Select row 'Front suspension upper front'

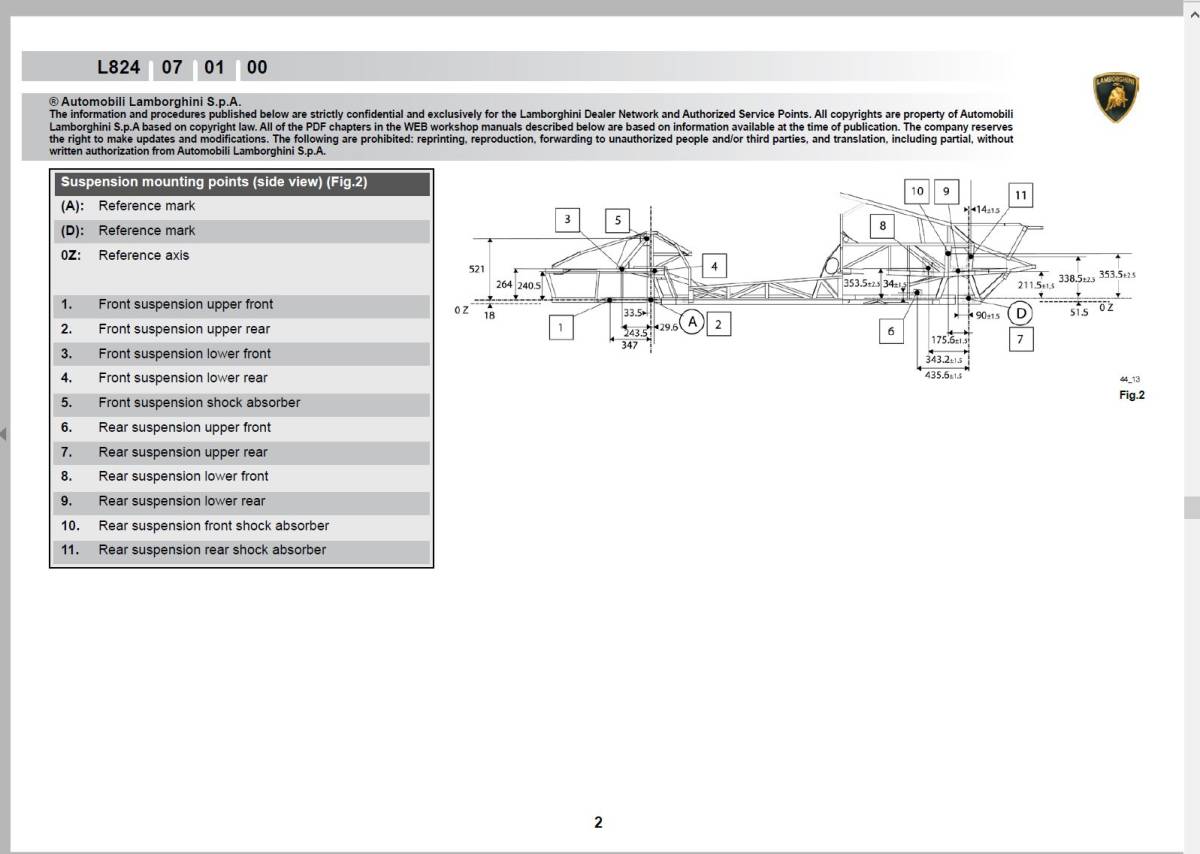tap(241, 305)
